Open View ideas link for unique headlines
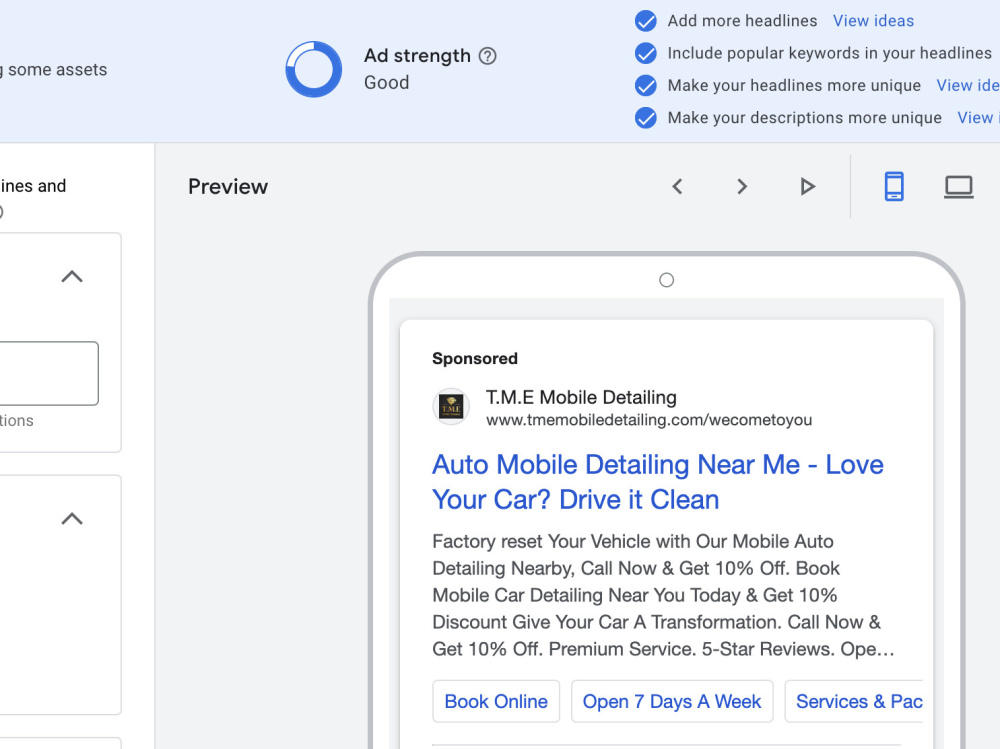The width and height of the screenshot is (1000, 749). [967, 85]
